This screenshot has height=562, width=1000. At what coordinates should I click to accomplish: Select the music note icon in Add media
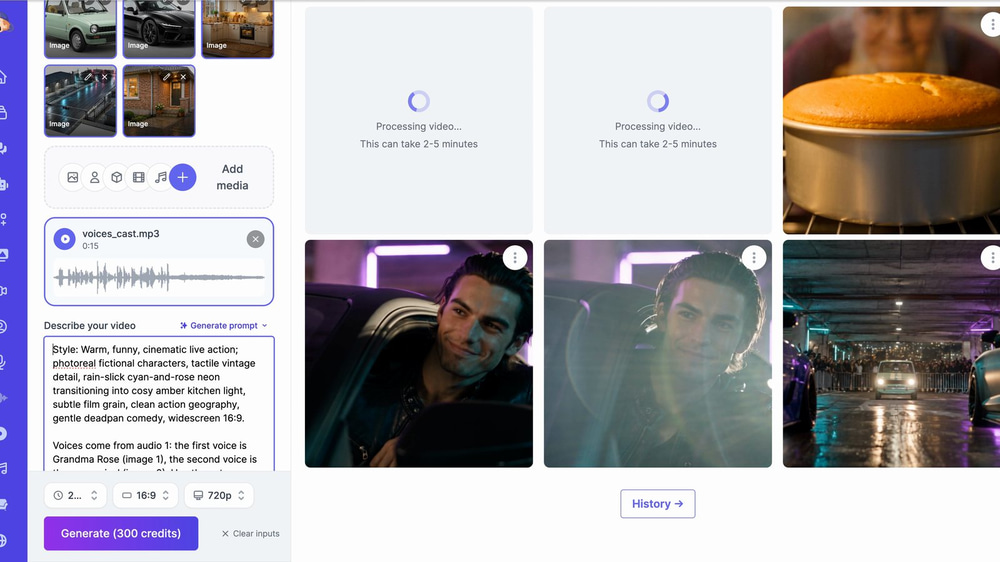tap(160, 177)
